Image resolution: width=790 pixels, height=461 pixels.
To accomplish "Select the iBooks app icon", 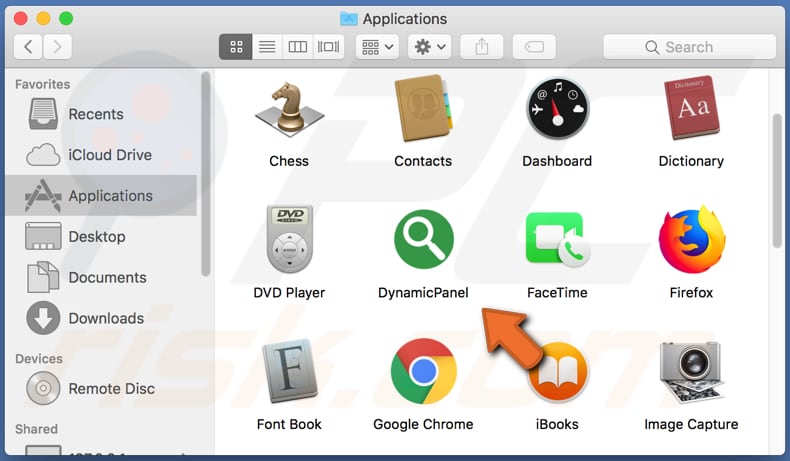I will (x=558, y=372).
